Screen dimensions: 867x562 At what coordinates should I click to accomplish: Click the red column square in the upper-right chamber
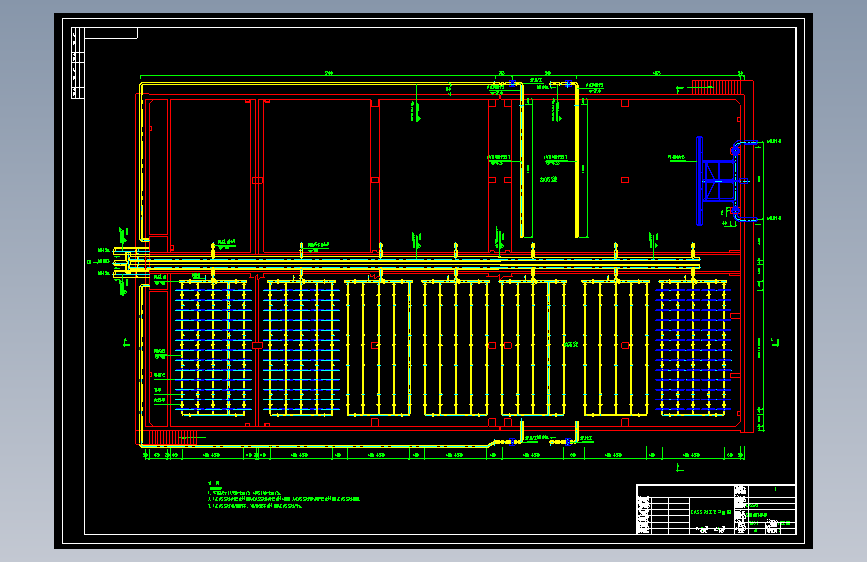pos(625,180)
